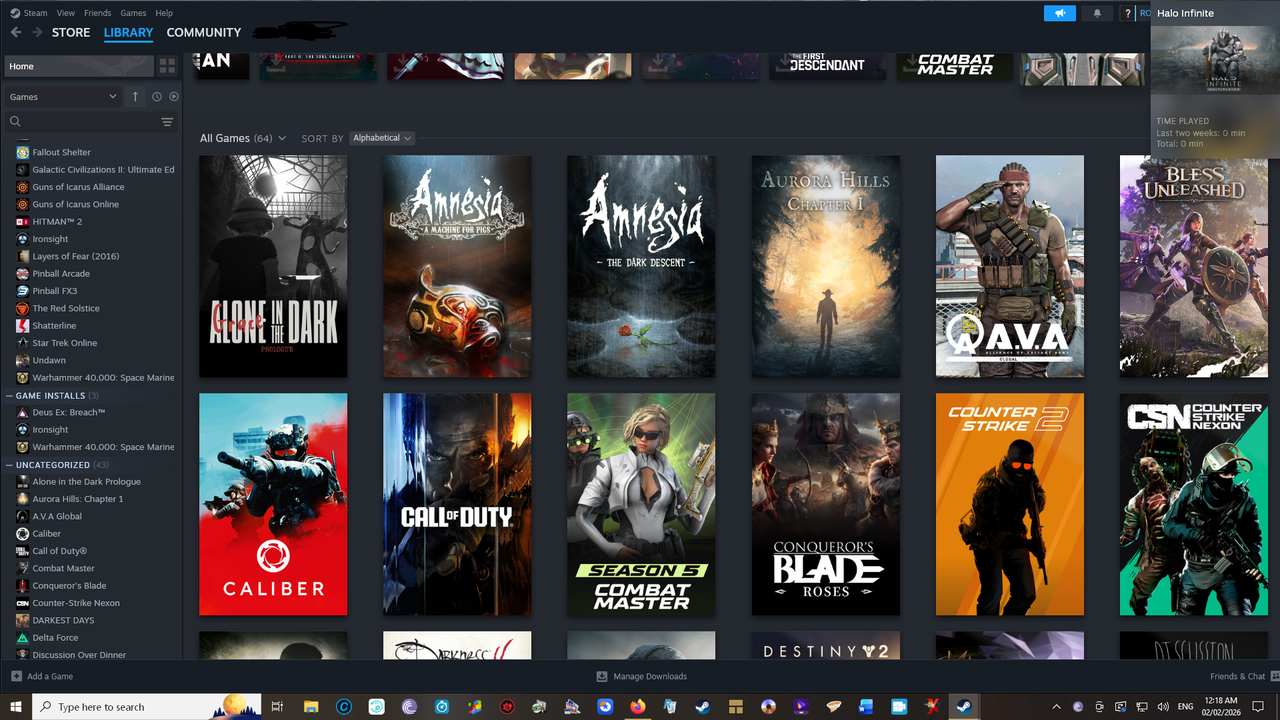Viewport: 1280px width, 720px height.
Task: Click the taskbar clock showing 12:18 AM
Action: point(1220,706)
